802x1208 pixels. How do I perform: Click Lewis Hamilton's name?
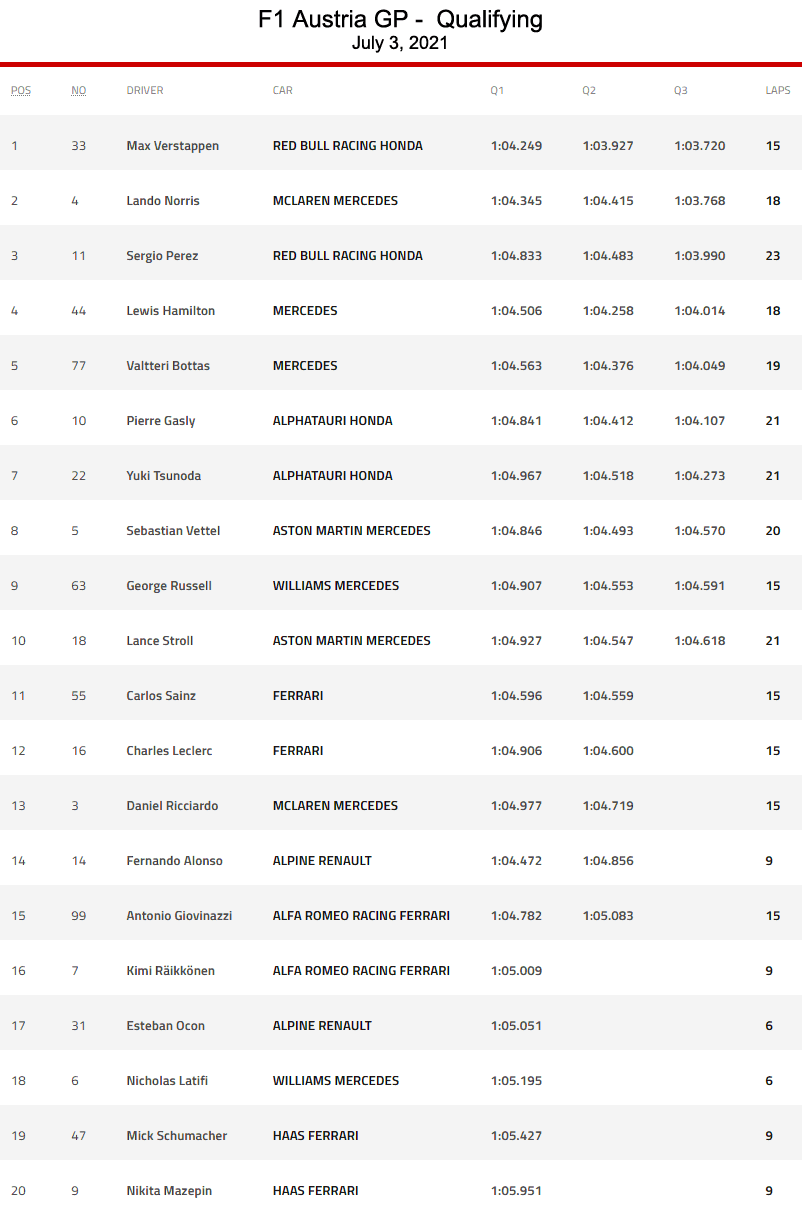(171, 311)
